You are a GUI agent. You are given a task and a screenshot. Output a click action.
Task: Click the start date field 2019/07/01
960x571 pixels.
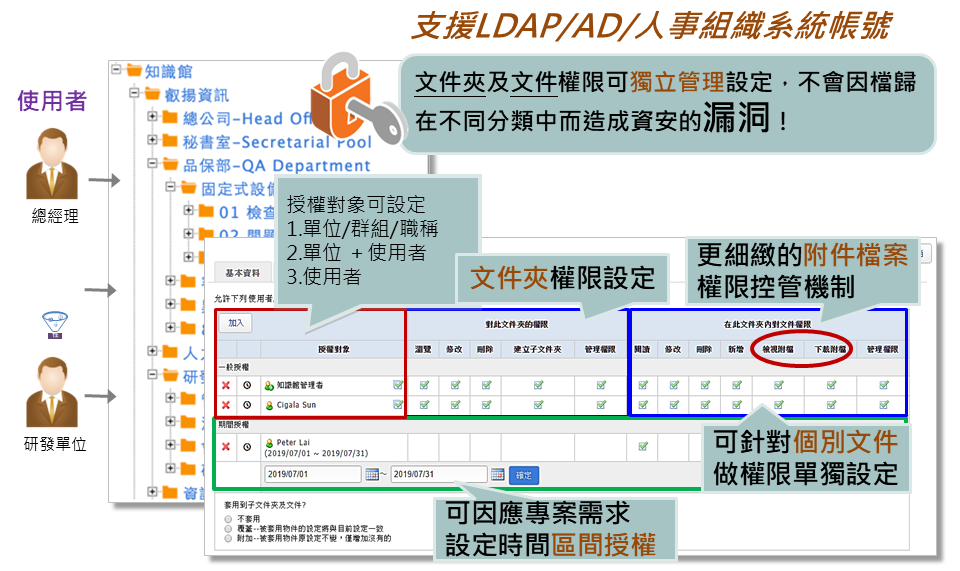313,474
